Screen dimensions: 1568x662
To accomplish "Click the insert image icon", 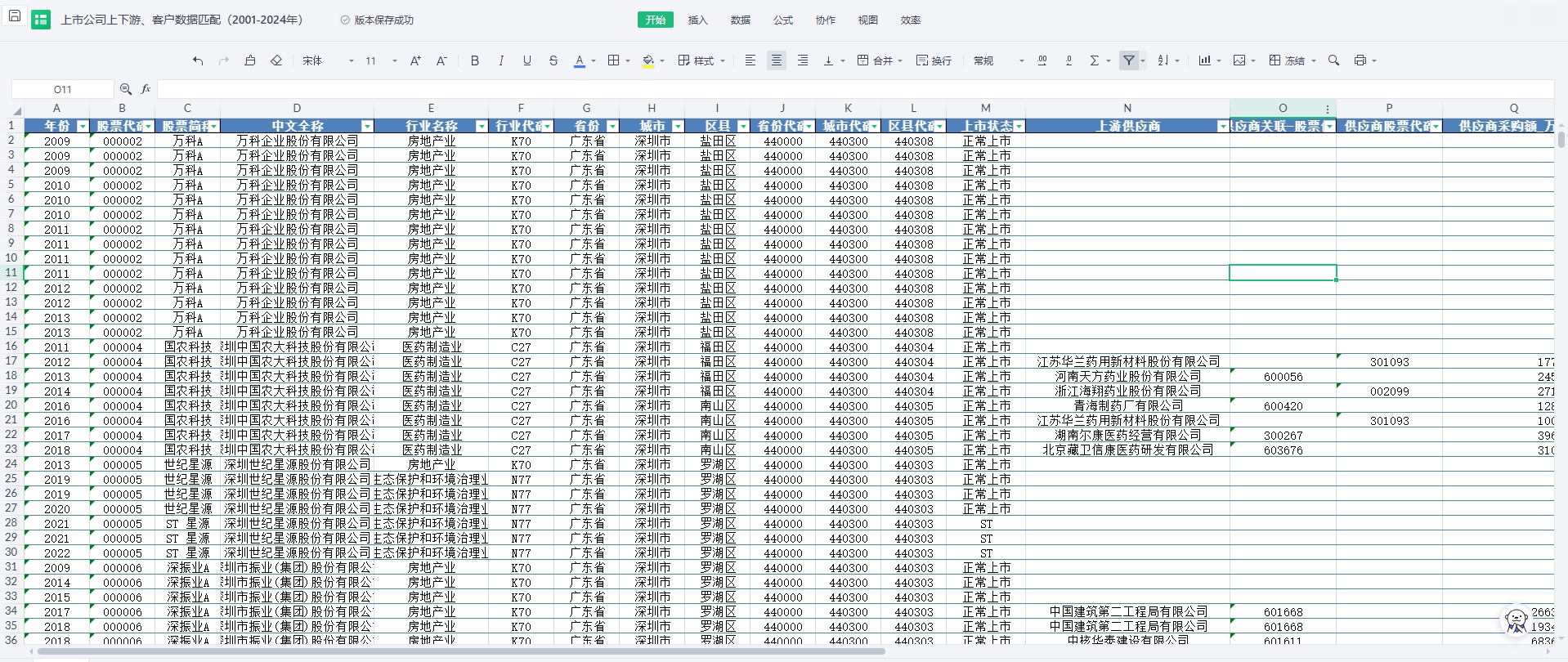I will [1239, 60].
